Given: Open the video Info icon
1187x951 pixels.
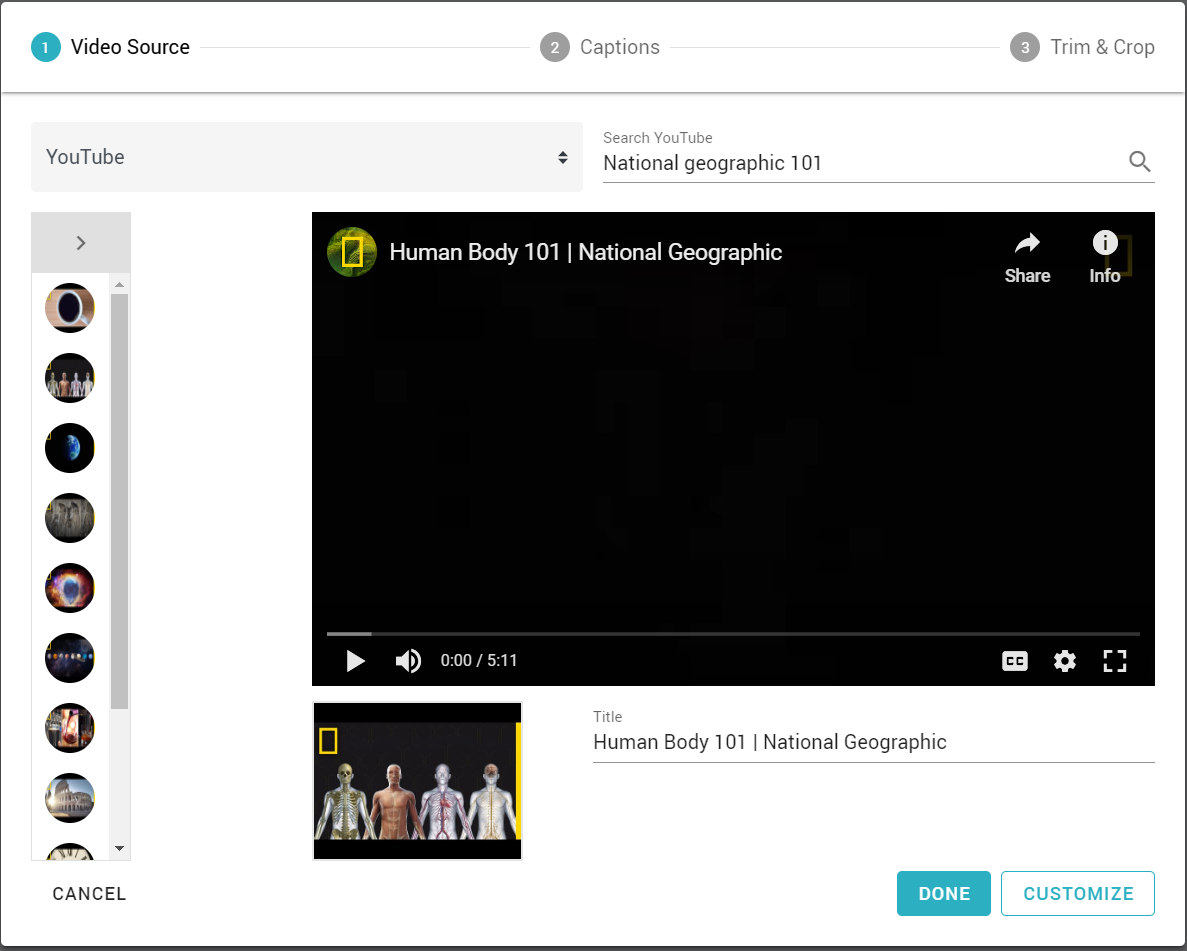Looking at the screenshot, I should click(x=1104, y=258).
